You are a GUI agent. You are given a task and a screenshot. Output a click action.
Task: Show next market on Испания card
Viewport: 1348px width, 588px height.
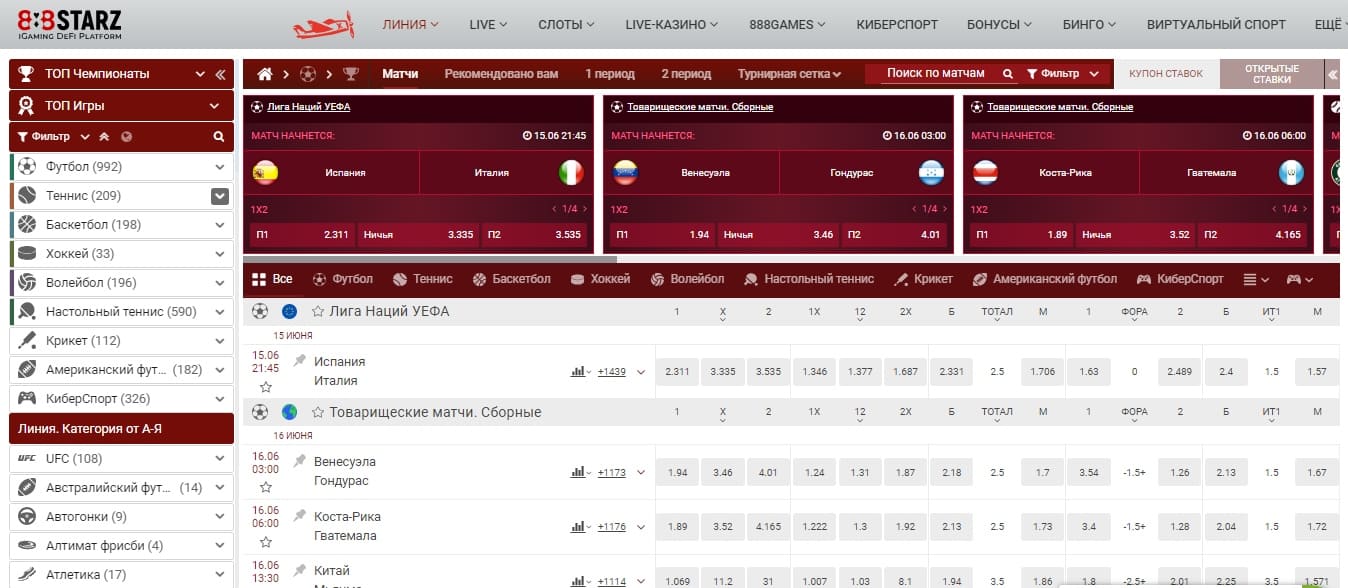[x=585, y=209]
